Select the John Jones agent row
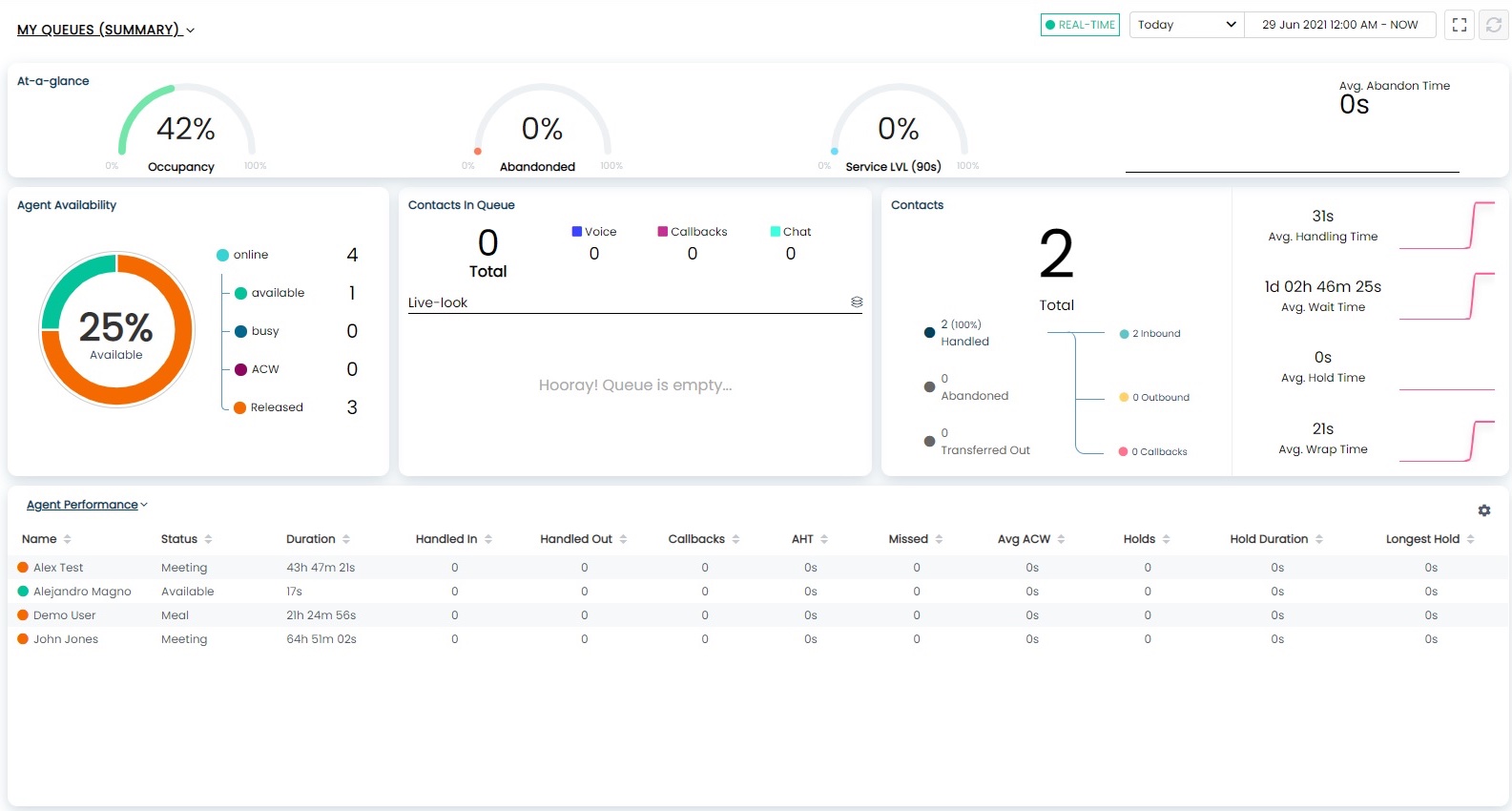Image resolution: width=1512 pixels, height=811 pixels. (758, 639)
